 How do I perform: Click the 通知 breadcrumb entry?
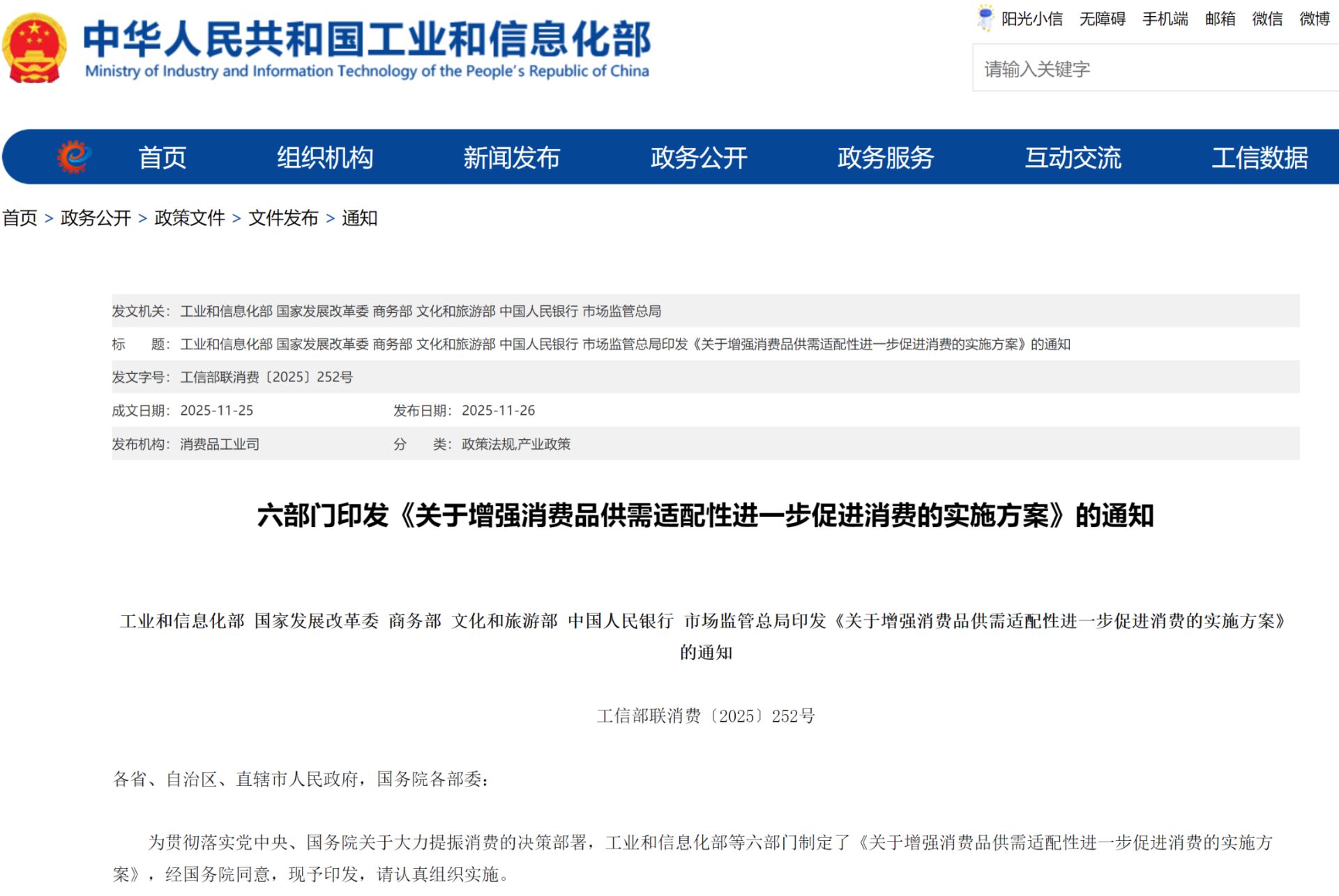tap(359, 218)
